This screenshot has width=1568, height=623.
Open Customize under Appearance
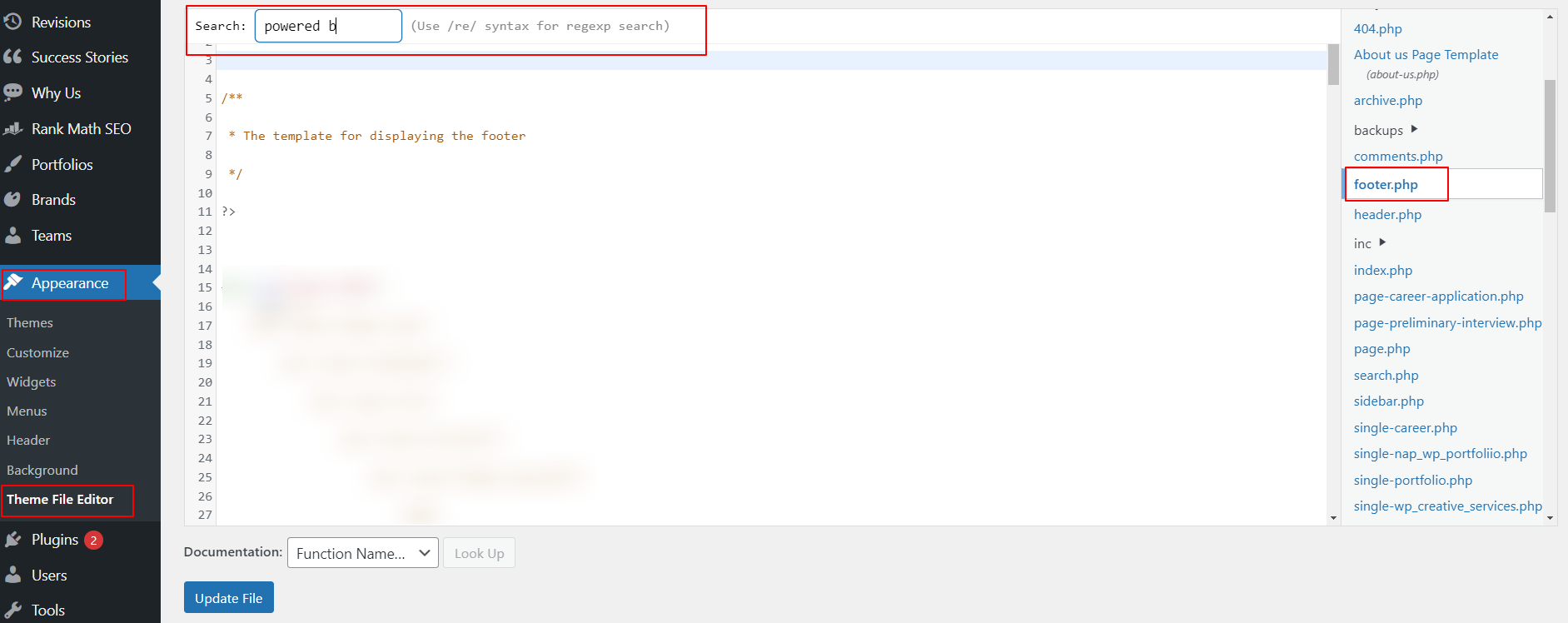click(37, 352)
